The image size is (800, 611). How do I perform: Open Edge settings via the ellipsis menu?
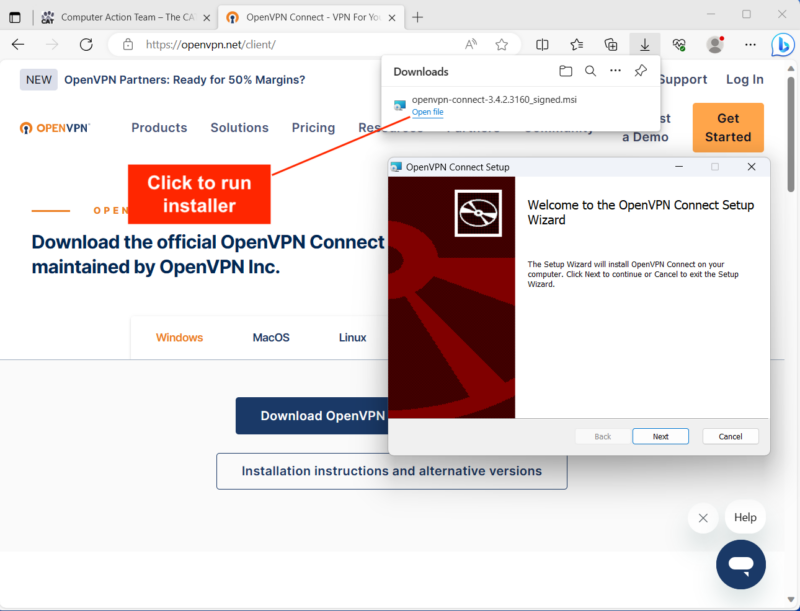pos(750,45)
